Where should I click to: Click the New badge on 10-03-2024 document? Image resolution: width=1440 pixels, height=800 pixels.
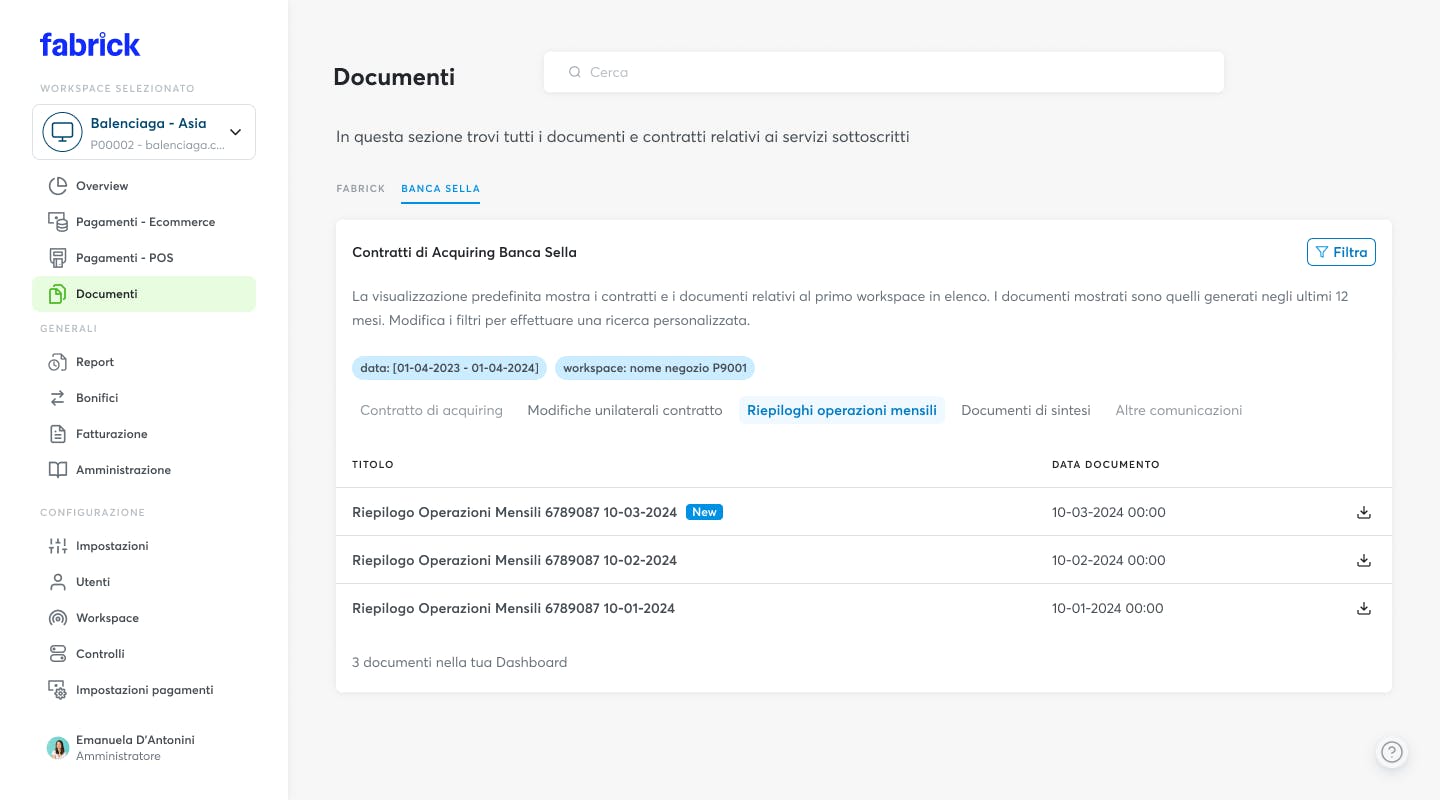704,512
